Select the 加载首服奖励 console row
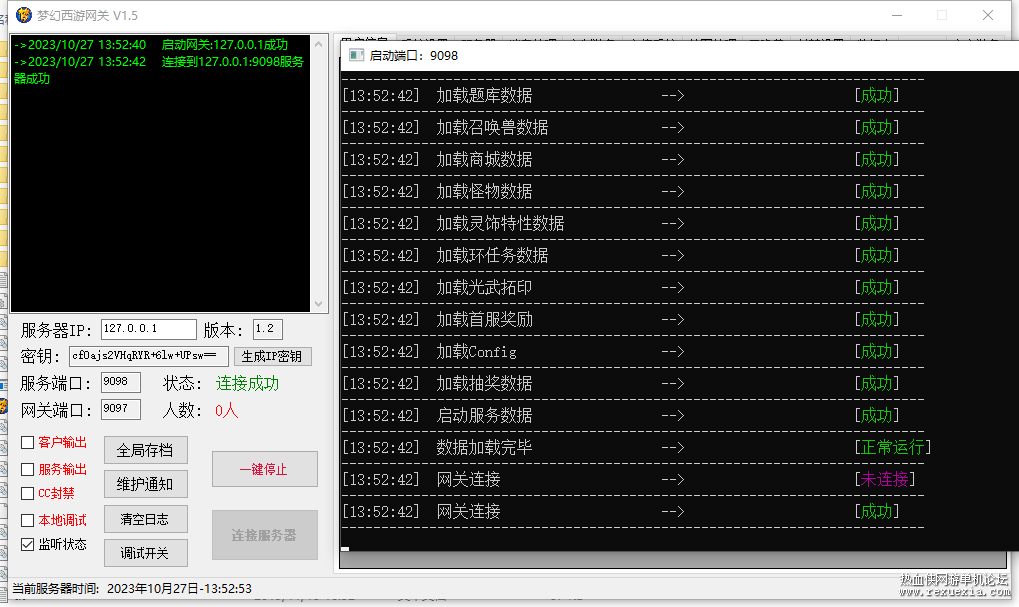The height and width of the screenshot is (607, 1019). (x=621, y=320)
